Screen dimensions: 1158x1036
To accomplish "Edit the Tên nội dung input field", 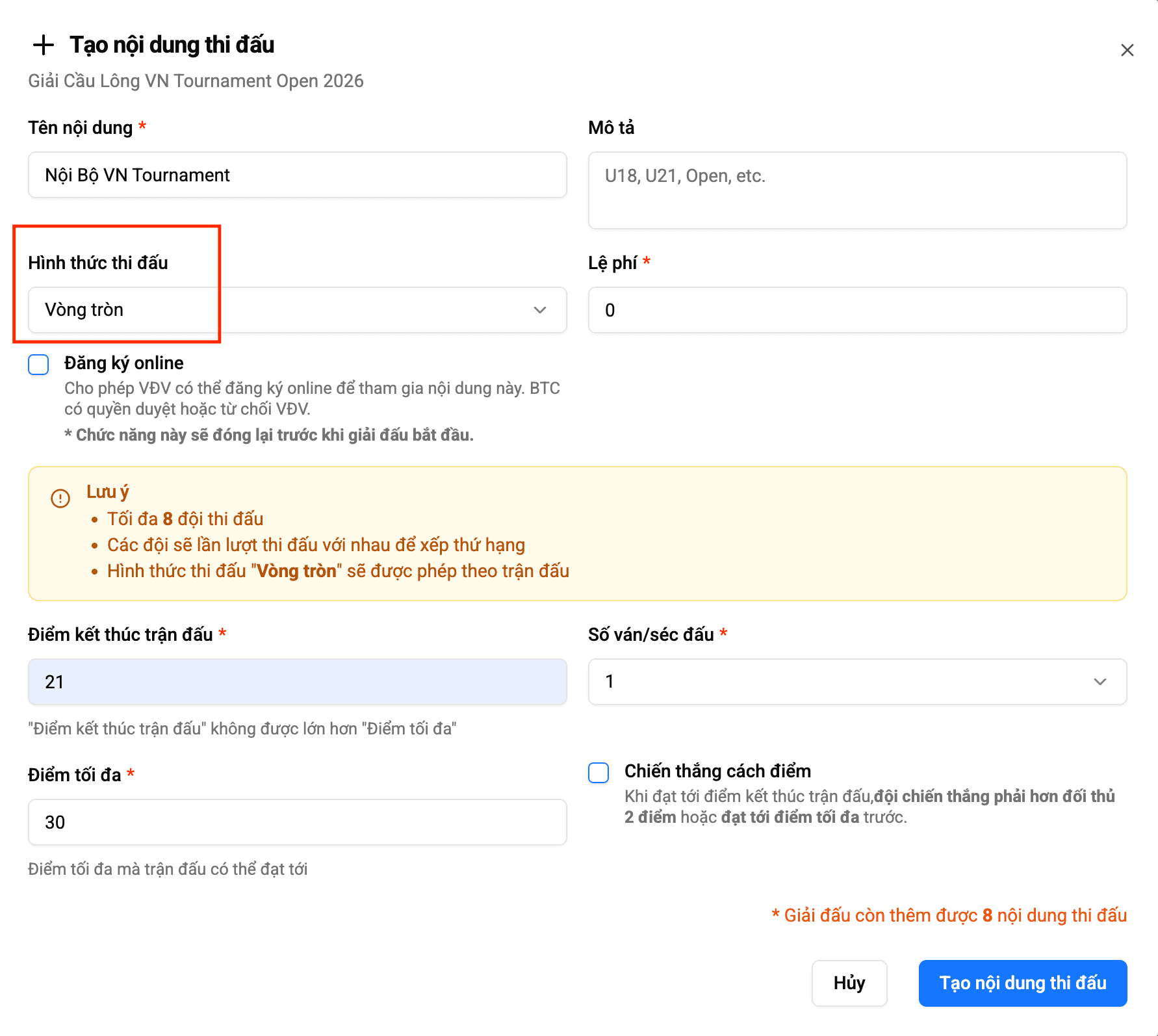I will click(298, 175).
